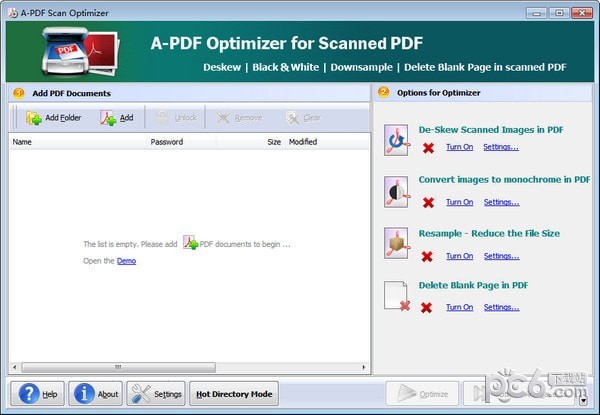The width and height of the screenshot is (600, 415).
Task: Click the About button
Action: point(96,394)
